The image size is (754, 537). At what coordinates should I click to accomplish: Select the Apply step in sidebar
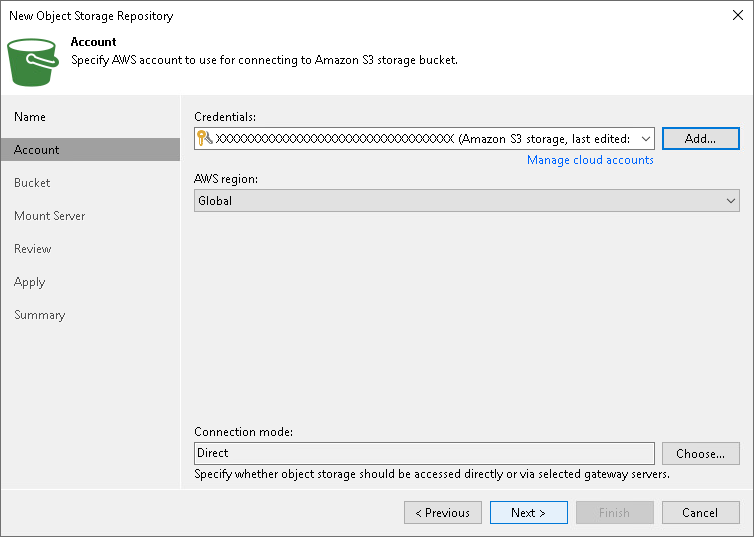point(29,282)
